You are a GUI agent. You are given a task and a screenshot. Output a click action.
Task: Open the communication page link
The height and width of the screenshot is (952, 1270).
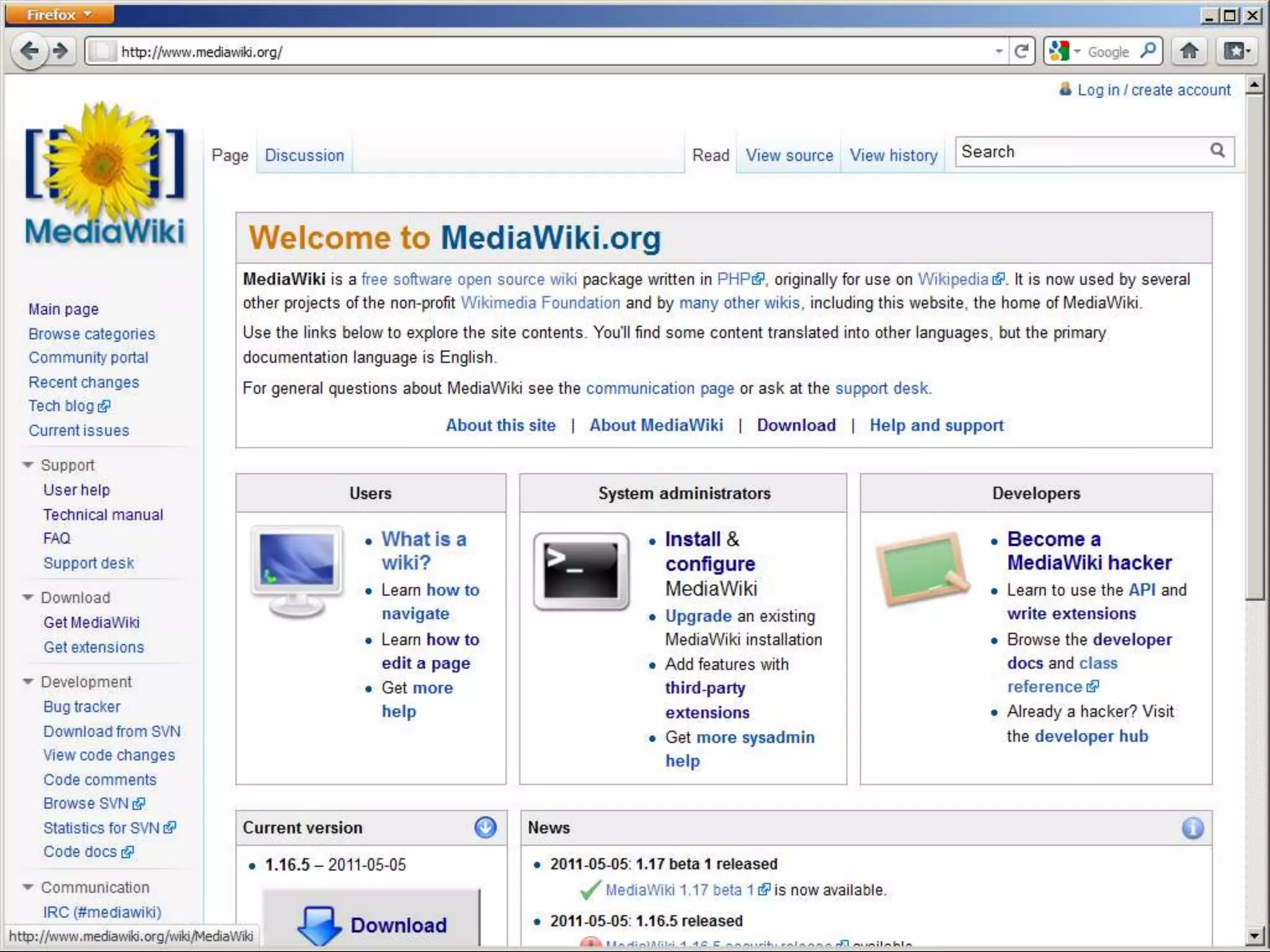pyautogui.click(x=660, y=389)
